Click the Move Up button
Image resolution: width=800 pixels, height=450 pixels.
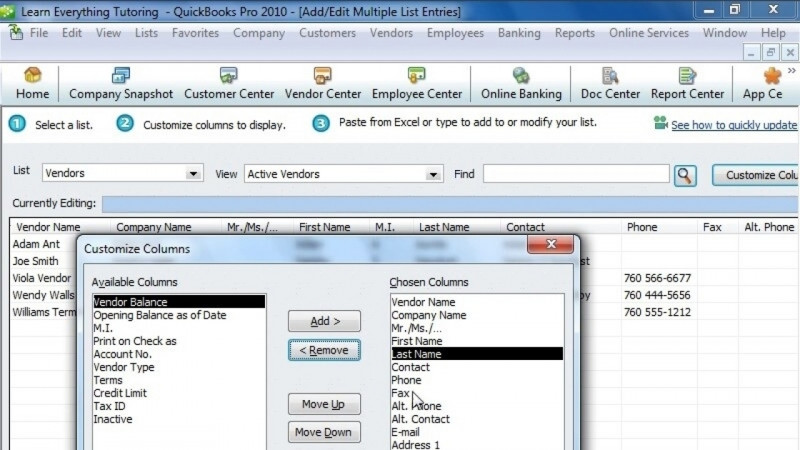(x=324, y=404)
